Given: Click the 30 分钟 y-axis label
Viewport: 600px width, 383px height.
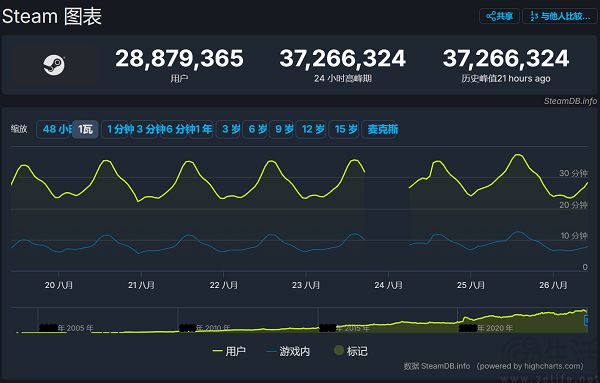Looking at the screenshot, I should coord(573,173).
